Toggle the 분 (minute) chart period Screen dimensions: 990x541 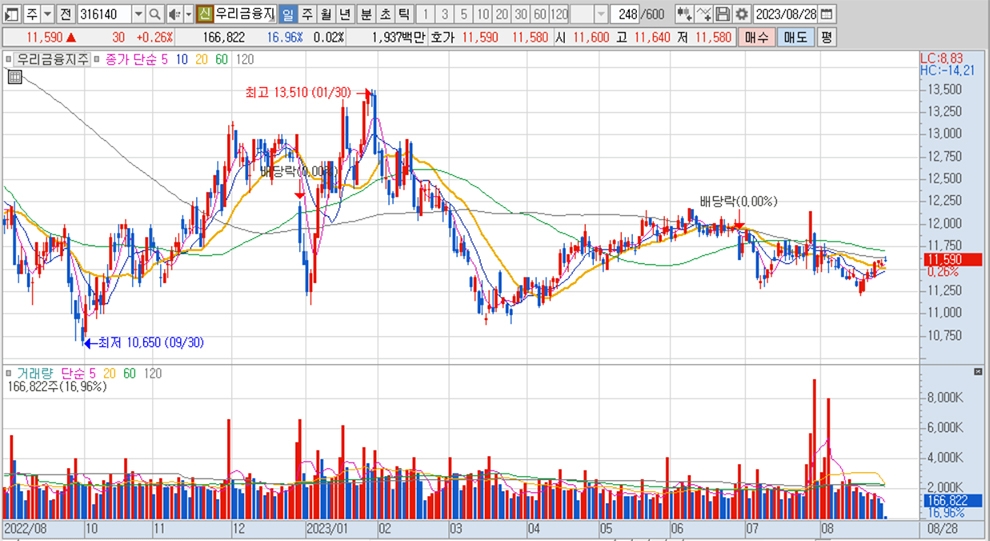click(365, 14)
